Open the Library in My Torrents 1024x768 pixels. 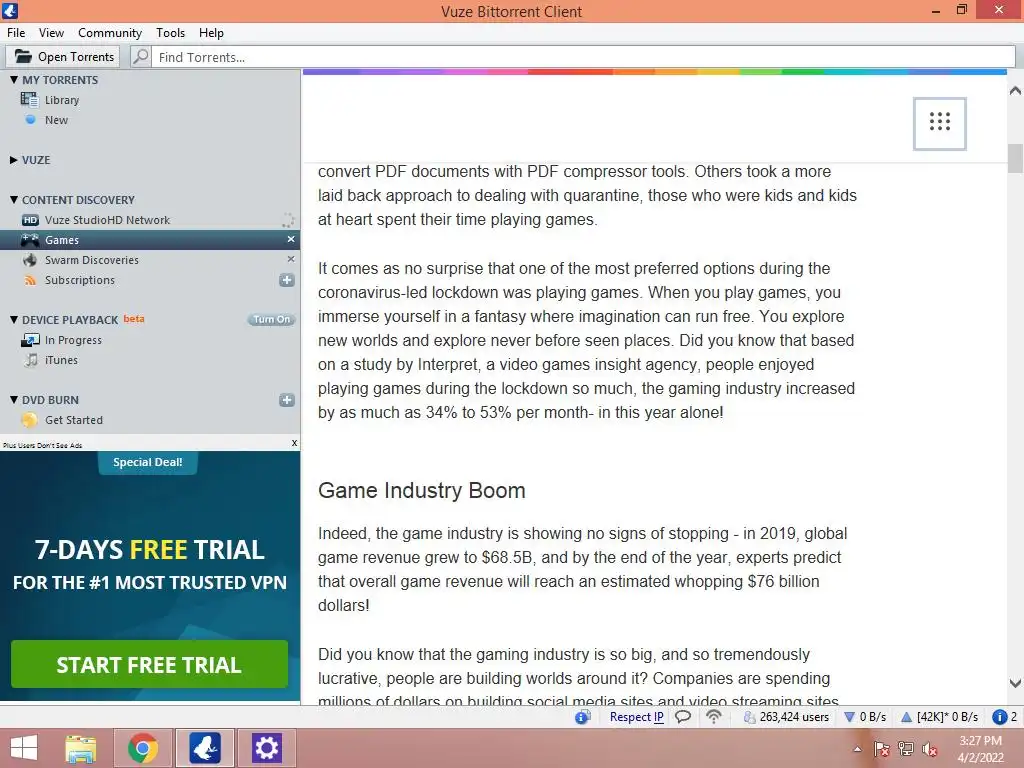tap(62, 100)
